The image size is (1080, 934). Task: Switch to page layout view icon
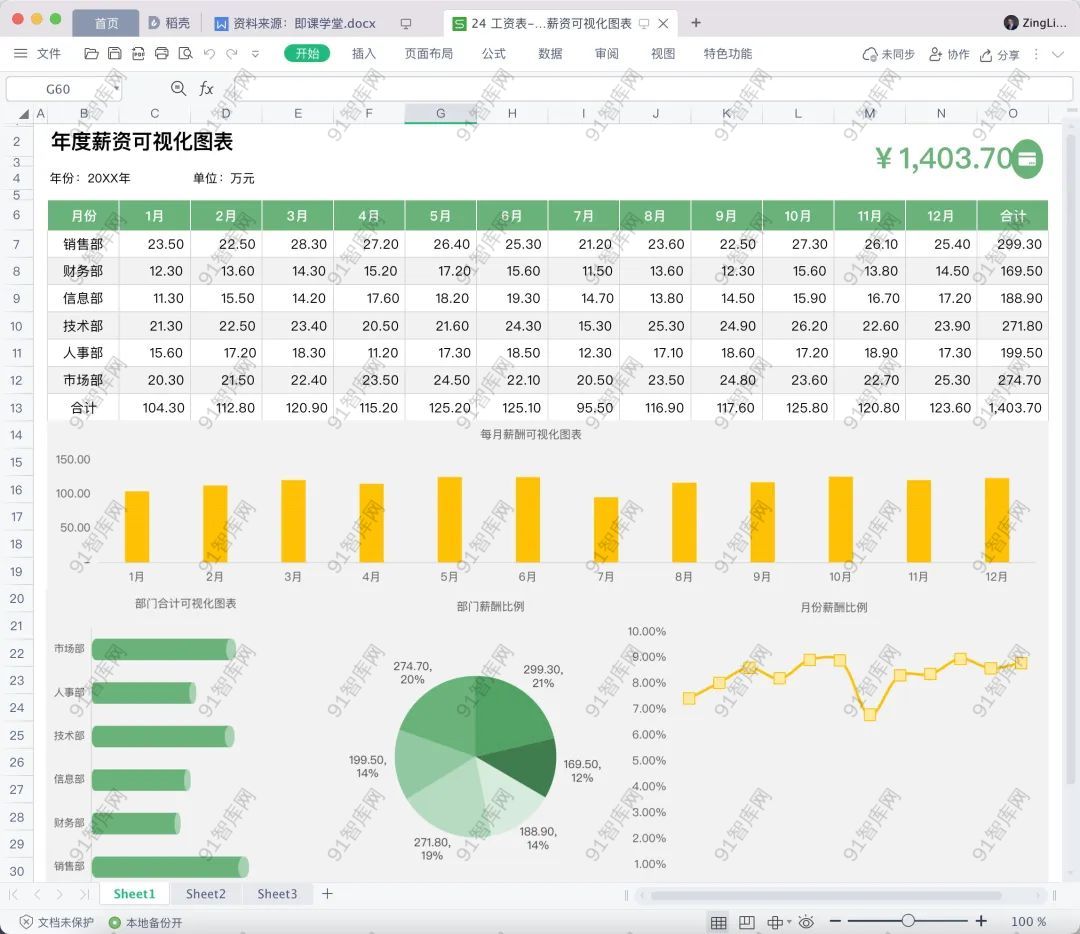(746, 922)
